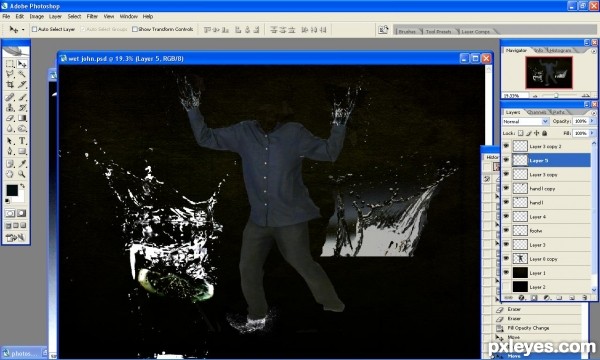The image size is (600, 360).
Task: Switch to the Channels tab
Action: pyautogui.click(x=536, y=112)
